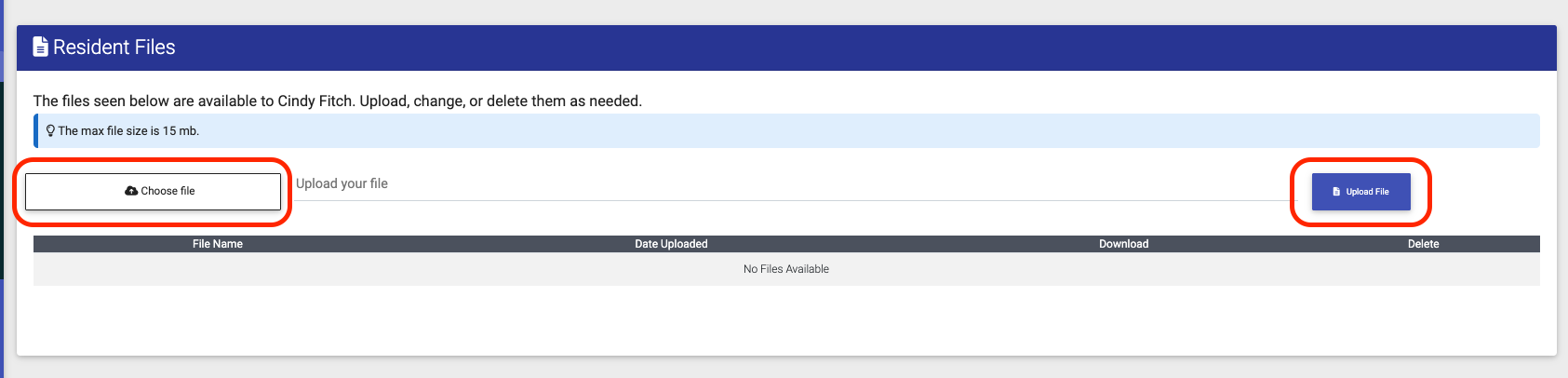This screenshot has height=378, width=1568.
Task: Click the files description sentence about Cindy Fitch
Action: pyautogui.click(x=338, y=101)
